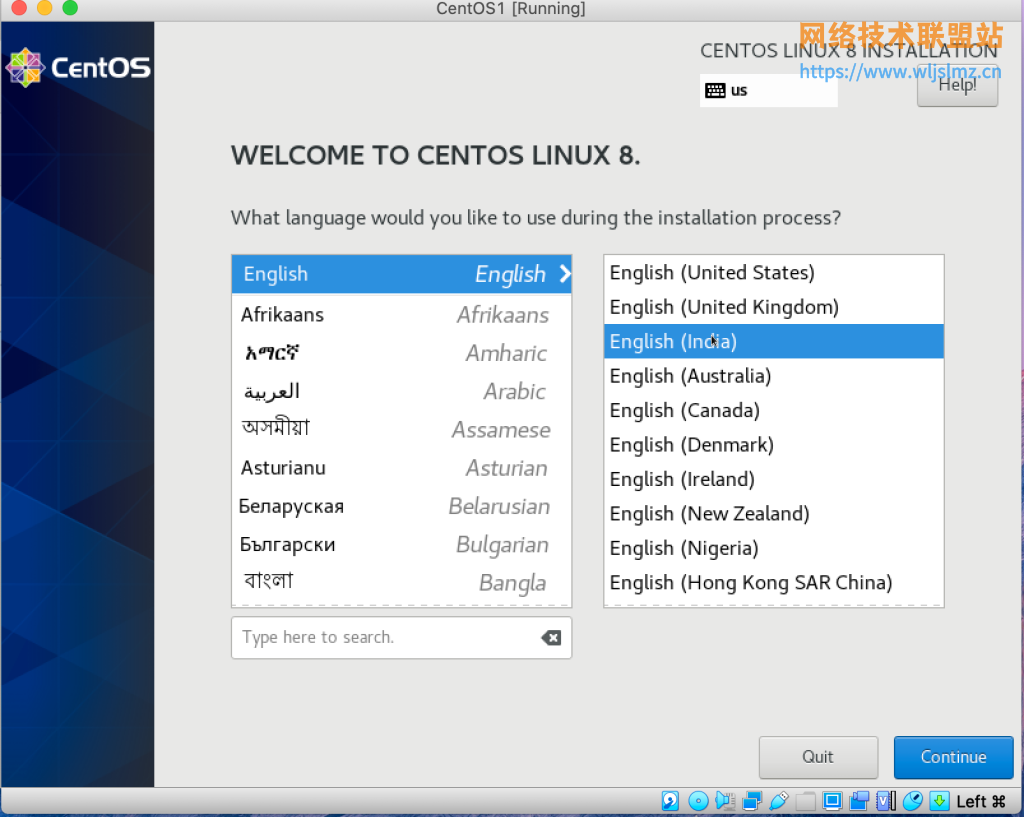Expand the English language variants arrow
The height and width of the screenshot is (817, 1024).
pos(563,273)
